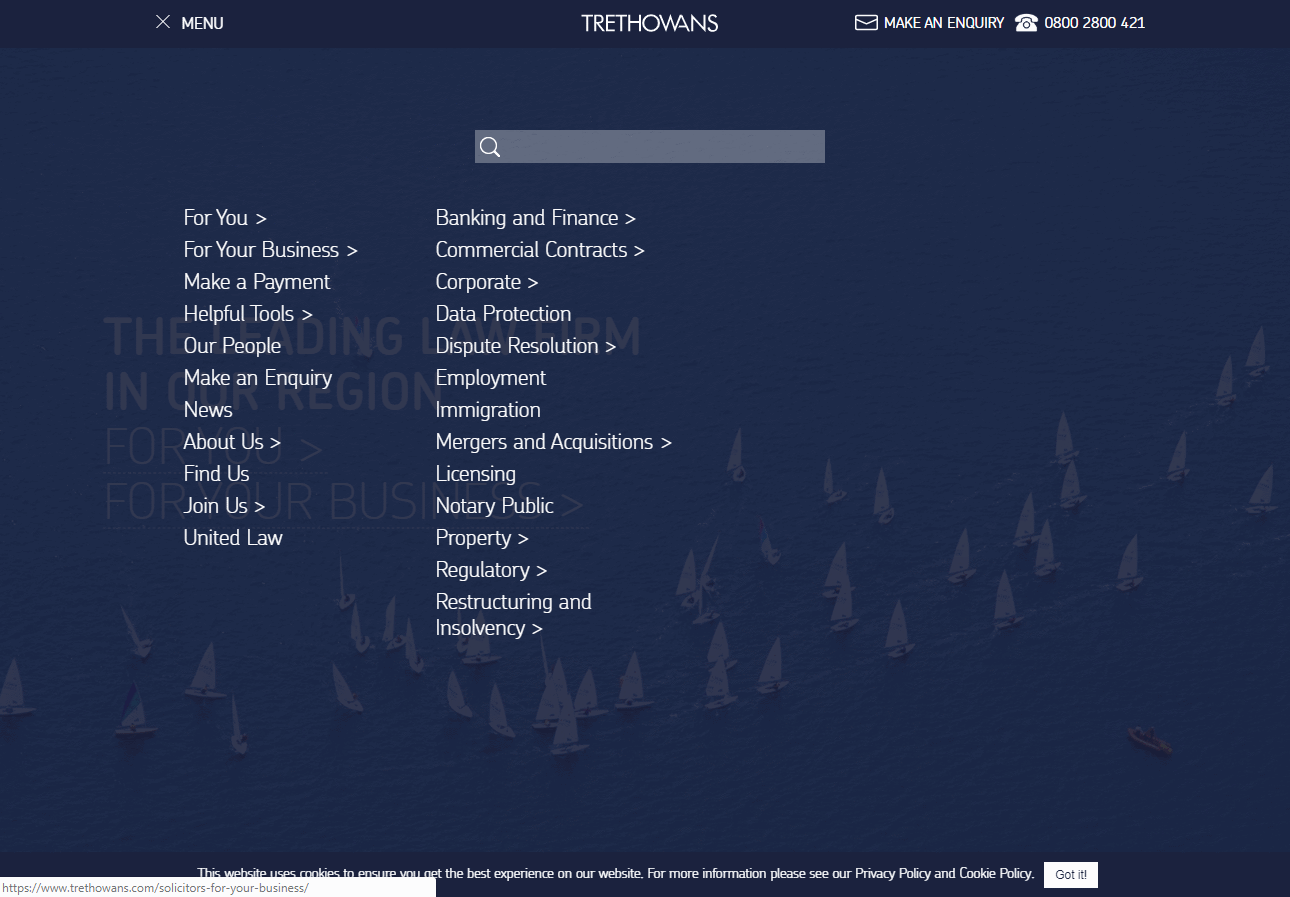Expand the For Your Business submenu
The height and width of the screenshot is (897, 1290).
[x=270, y=250]
